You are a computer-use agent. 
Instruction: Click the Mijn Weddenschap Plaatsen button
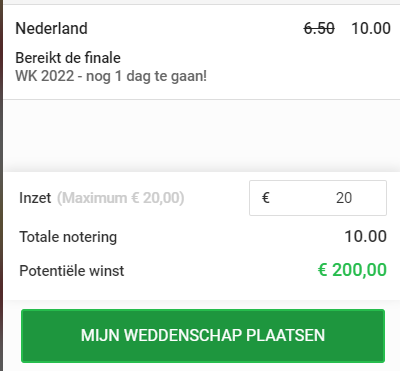click(x=203, y=336)
